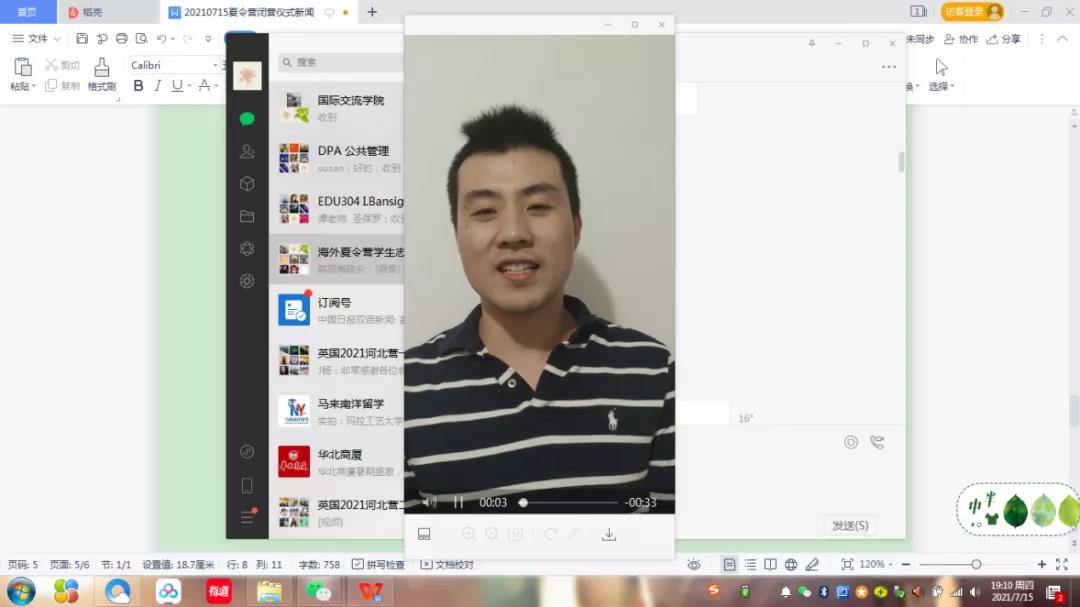Pause the video playback
1080x607 pixels.
pyautogui.click(x=458, y=502)
